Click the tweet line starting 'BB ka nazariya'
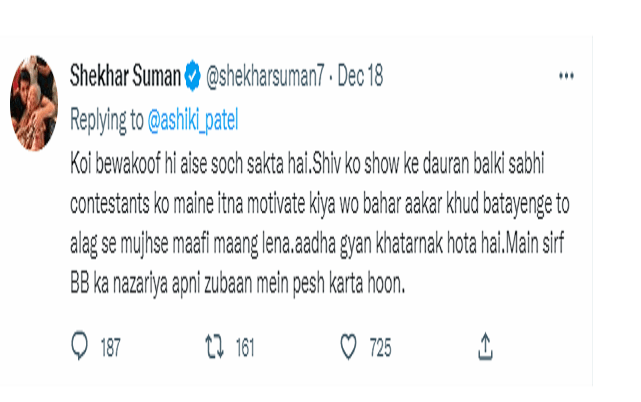 (238, 284)
